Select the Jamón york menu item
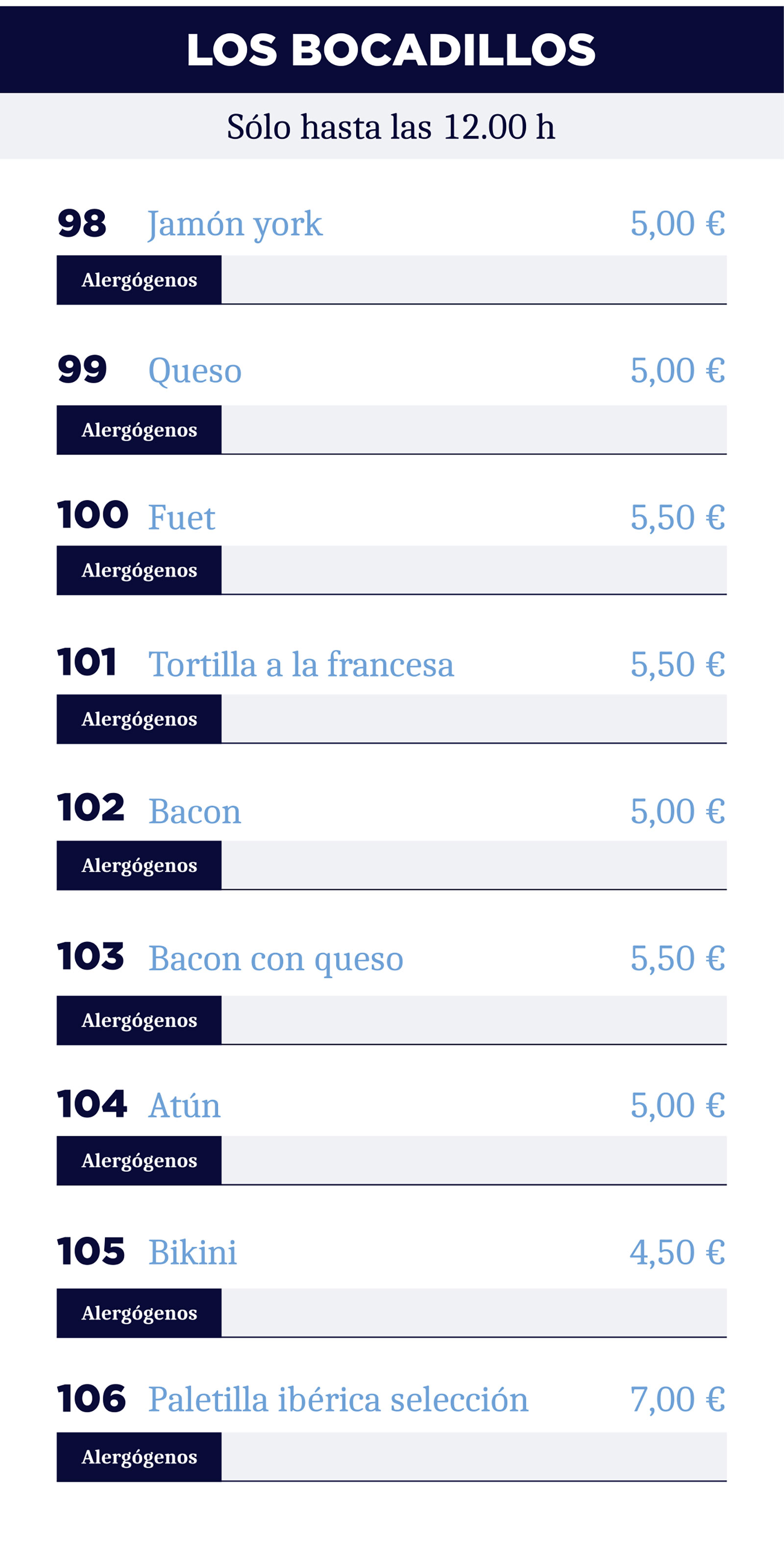 (x=235, y=224)
